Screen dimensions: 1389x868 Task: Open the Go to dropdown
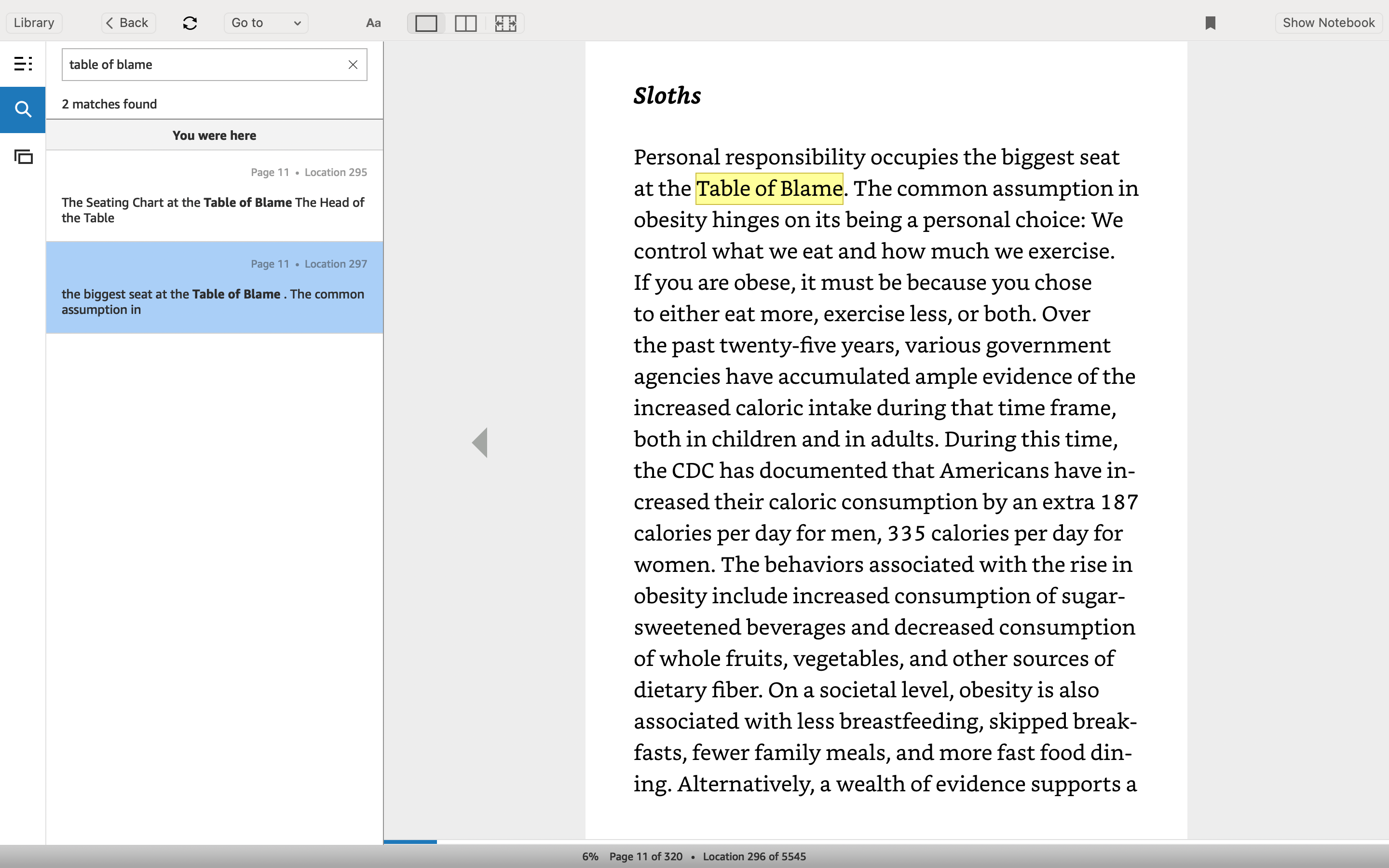pos(266,23)
